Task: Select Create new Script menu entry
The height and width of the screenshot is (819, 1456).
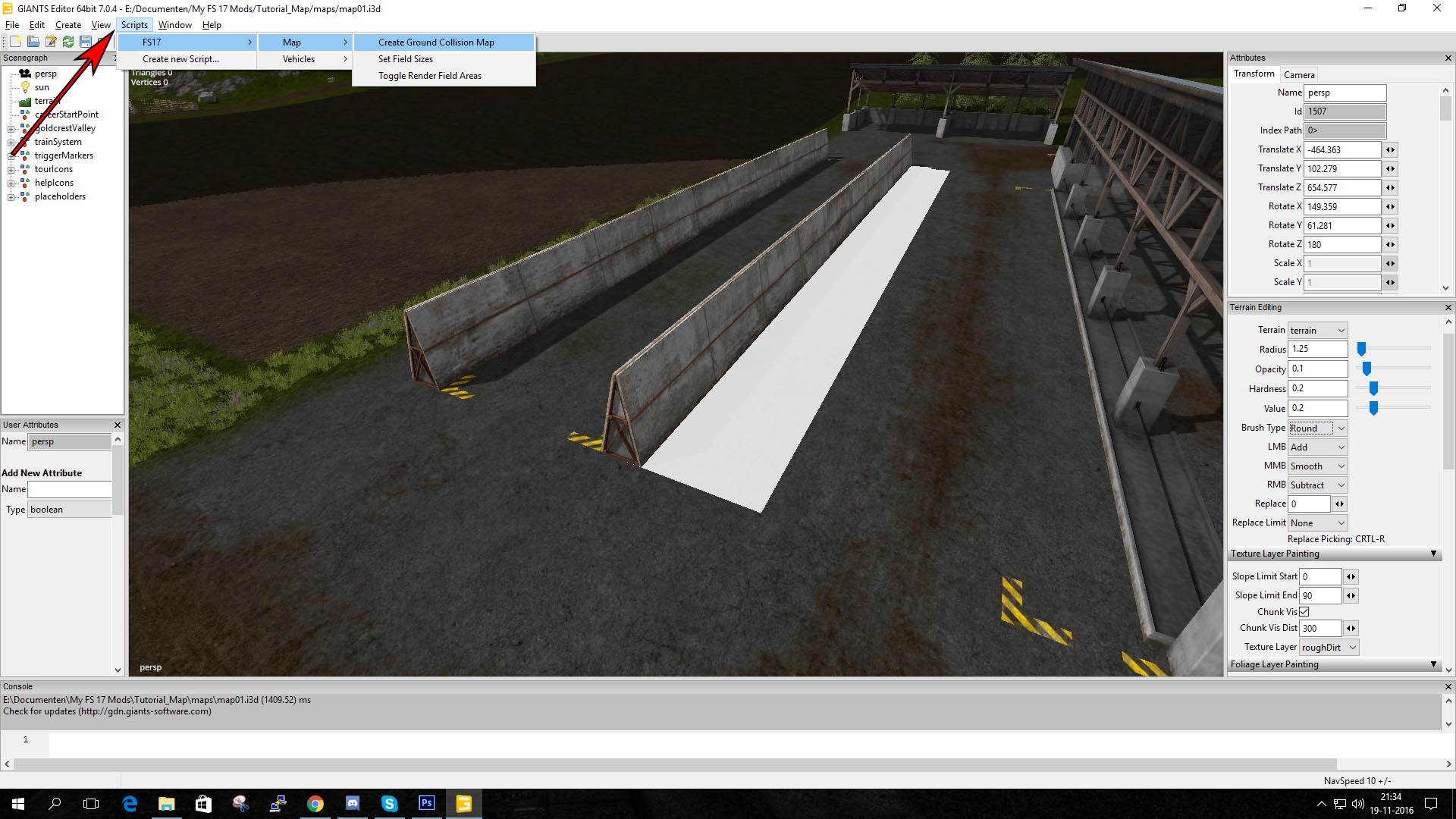Action: pos(187,59)
